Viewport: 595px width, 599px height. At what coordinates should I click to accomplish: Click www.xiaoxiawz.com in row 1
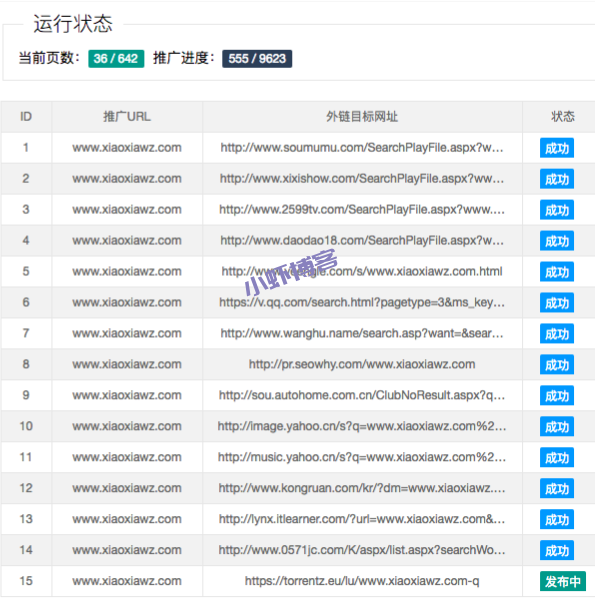[127, 147]
